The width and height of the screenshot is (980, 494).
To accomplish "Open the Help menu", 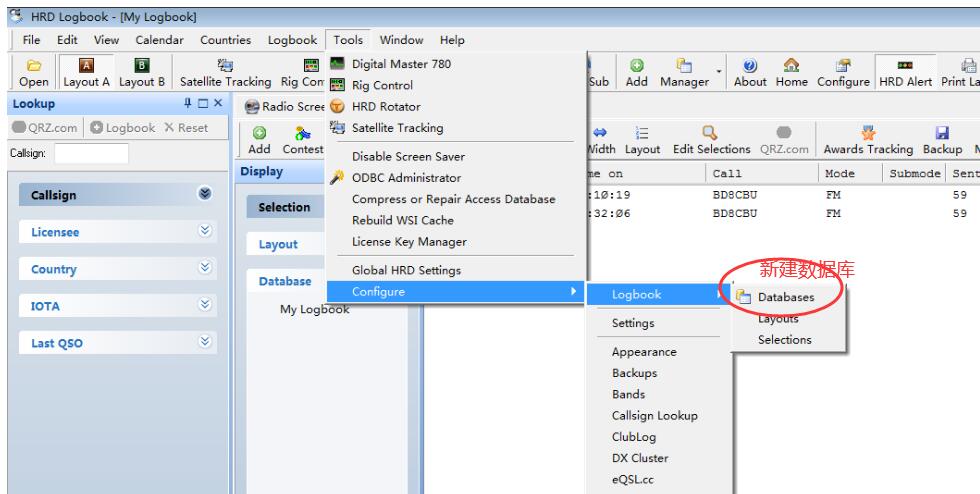I will tap(452, 40).
